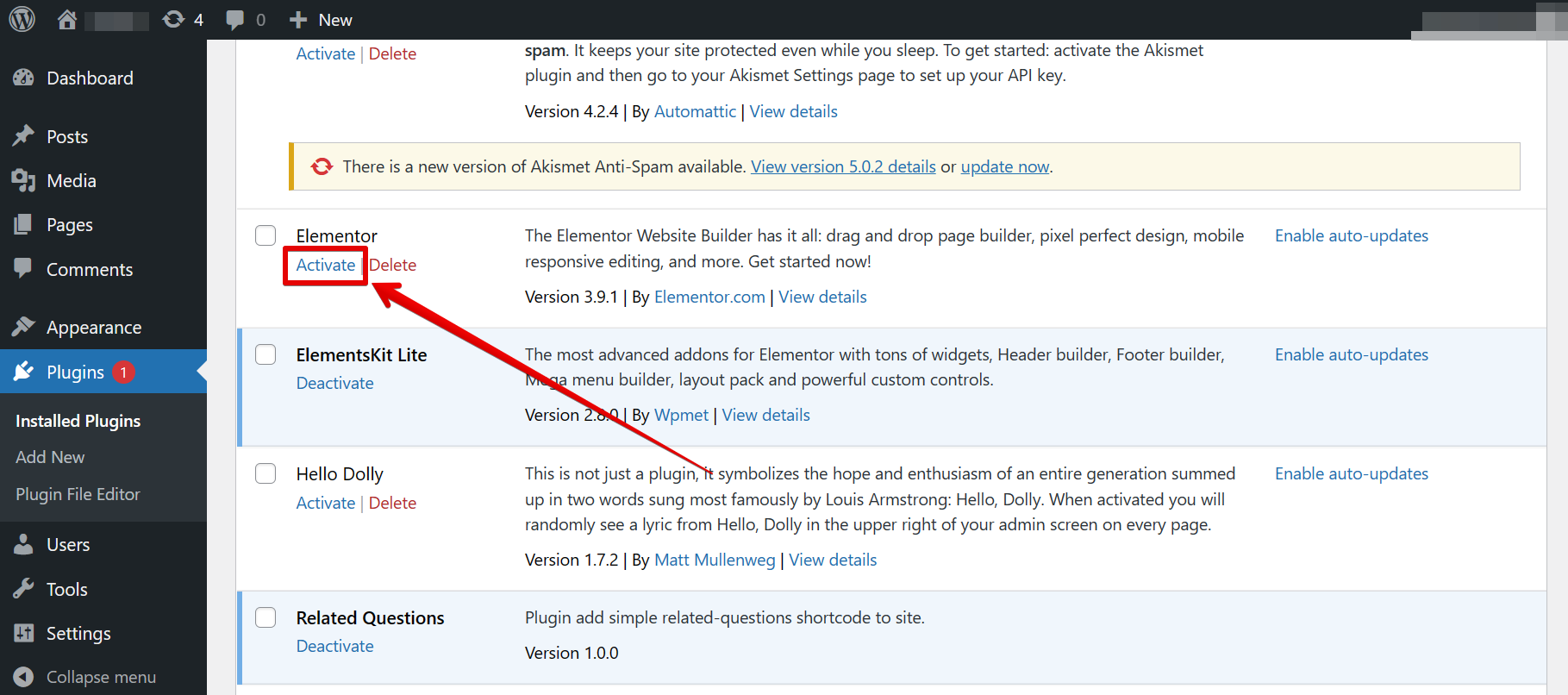Go to Appearance in the sidebar
Screen dimensions: 1568x695
[x=93, y=328]
